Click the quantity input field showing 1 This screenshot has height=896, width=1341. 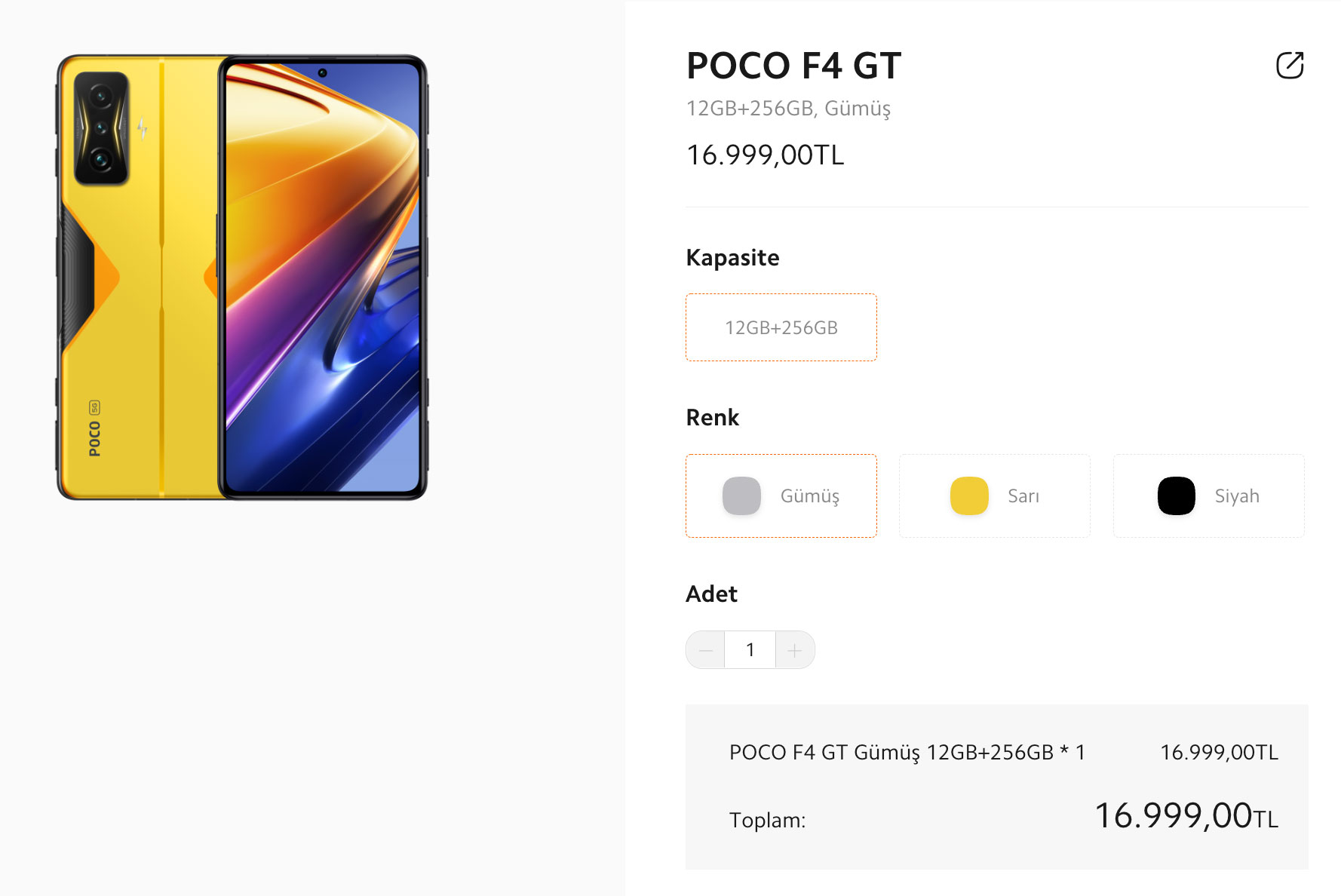point(750,650)
